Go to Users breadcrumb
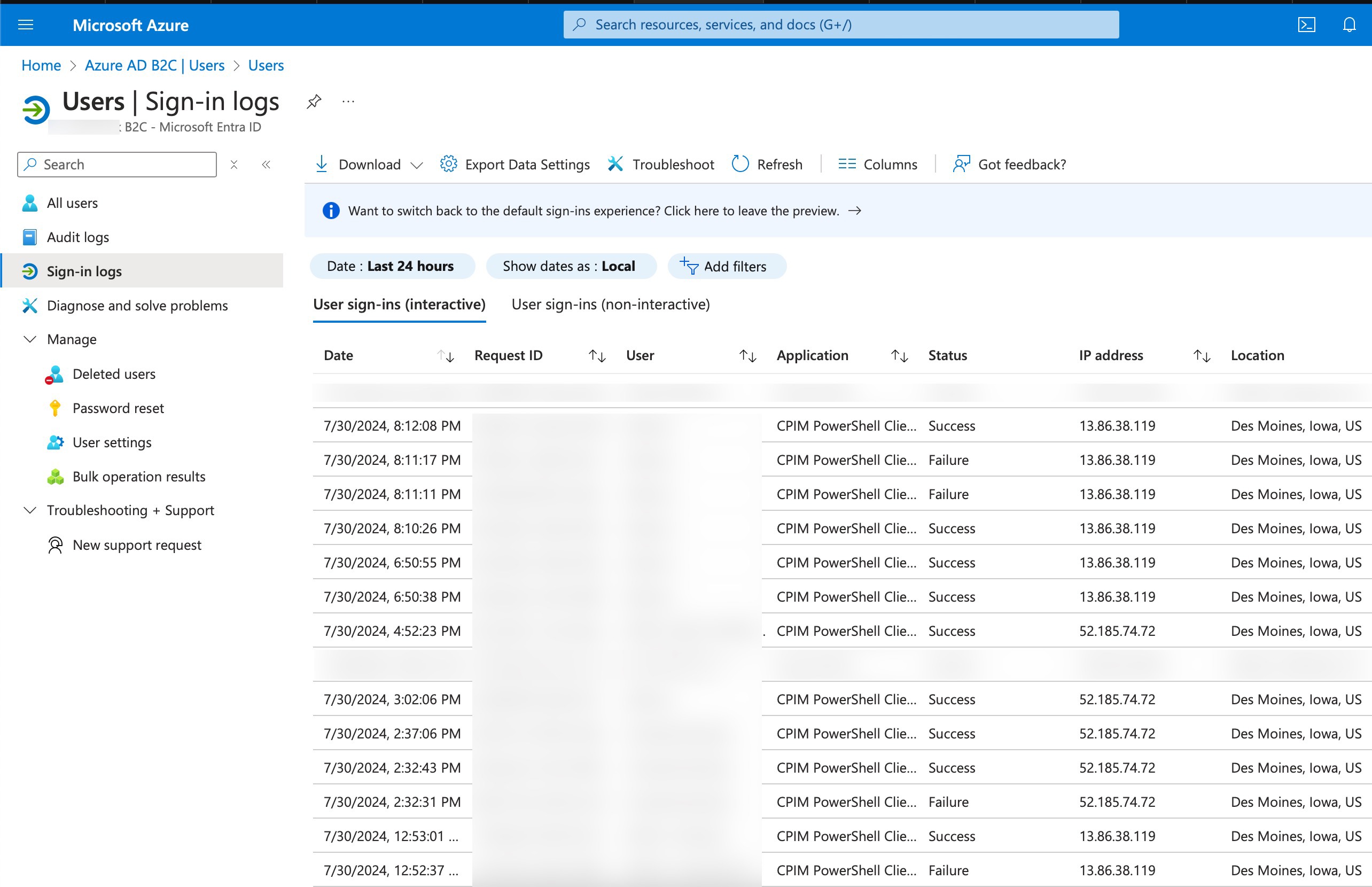Screen dimensions: 1372x887 266,66
